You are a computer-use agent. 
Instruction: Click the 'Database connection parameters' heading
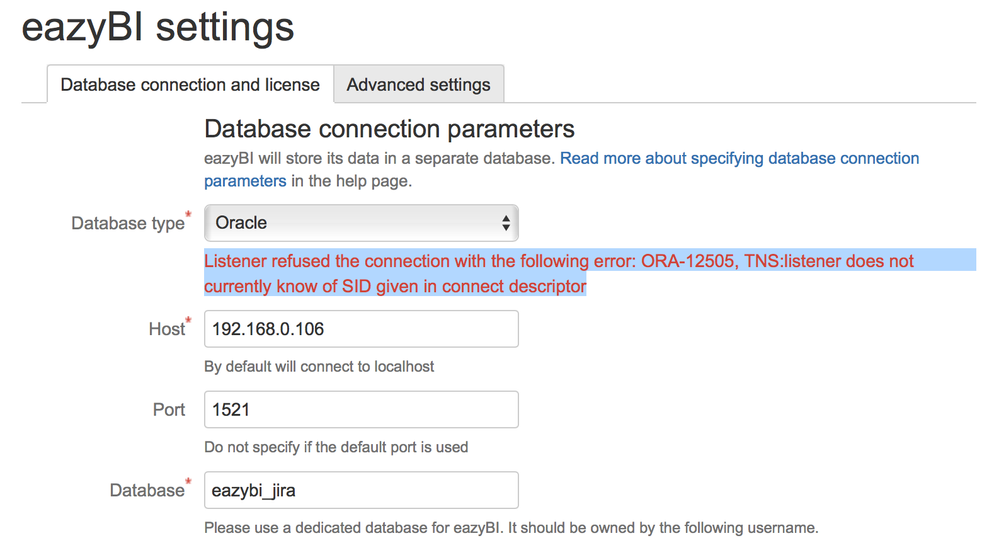click(389, 129)
